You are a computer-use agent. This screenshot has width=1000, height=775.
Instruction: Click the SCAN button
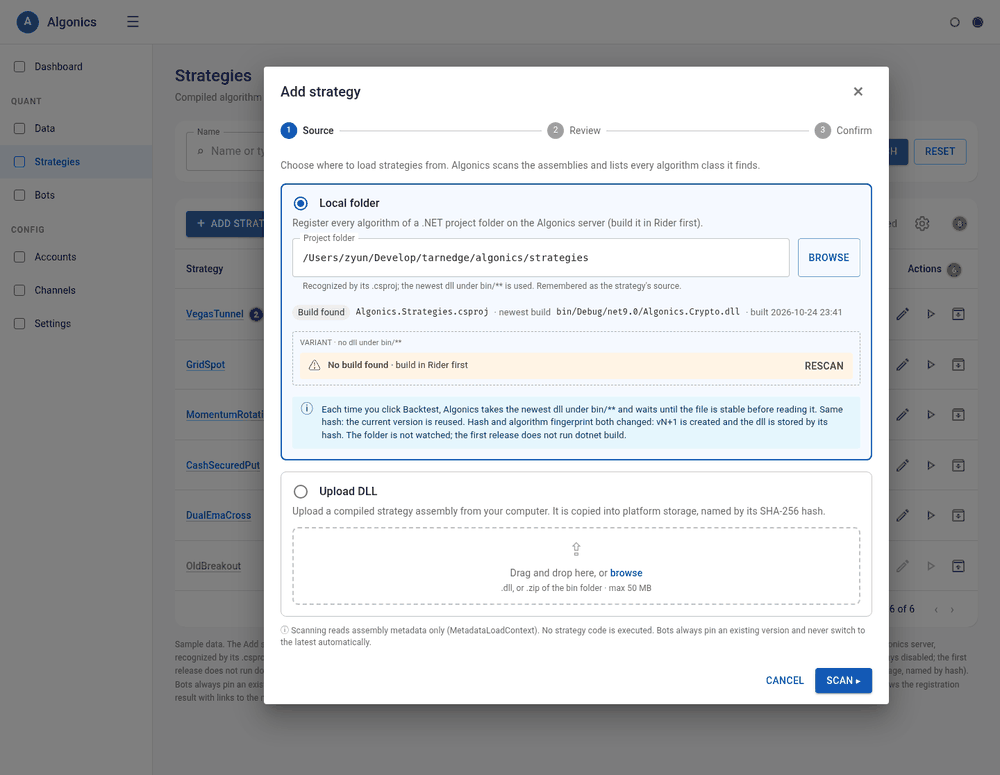[843, 681]
